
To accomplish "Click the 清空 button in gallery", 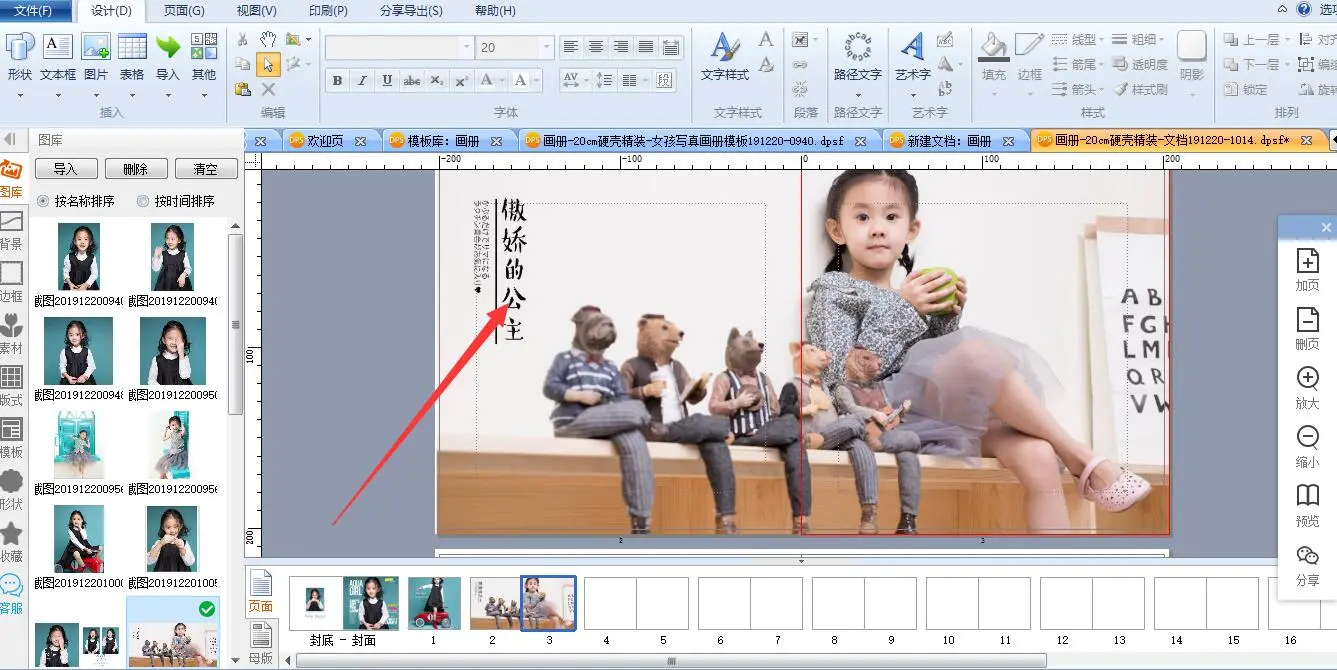I will (x=205, y=169).
